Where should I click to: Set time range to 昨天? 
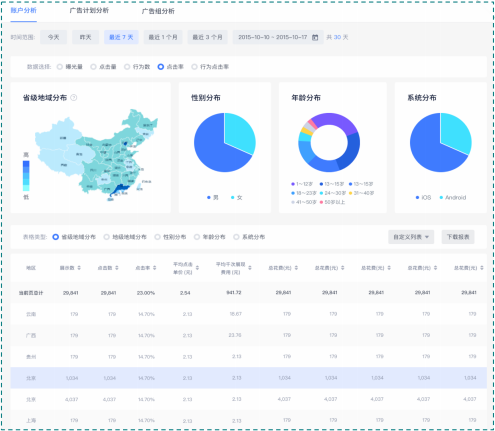85,37
